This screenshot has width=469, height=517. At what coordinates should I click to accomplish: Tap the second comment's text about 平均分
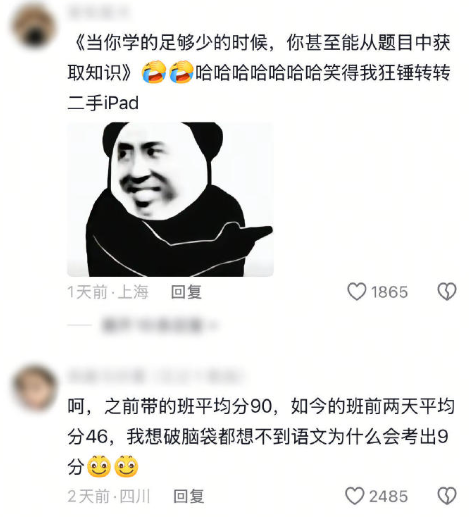point(261,436)
